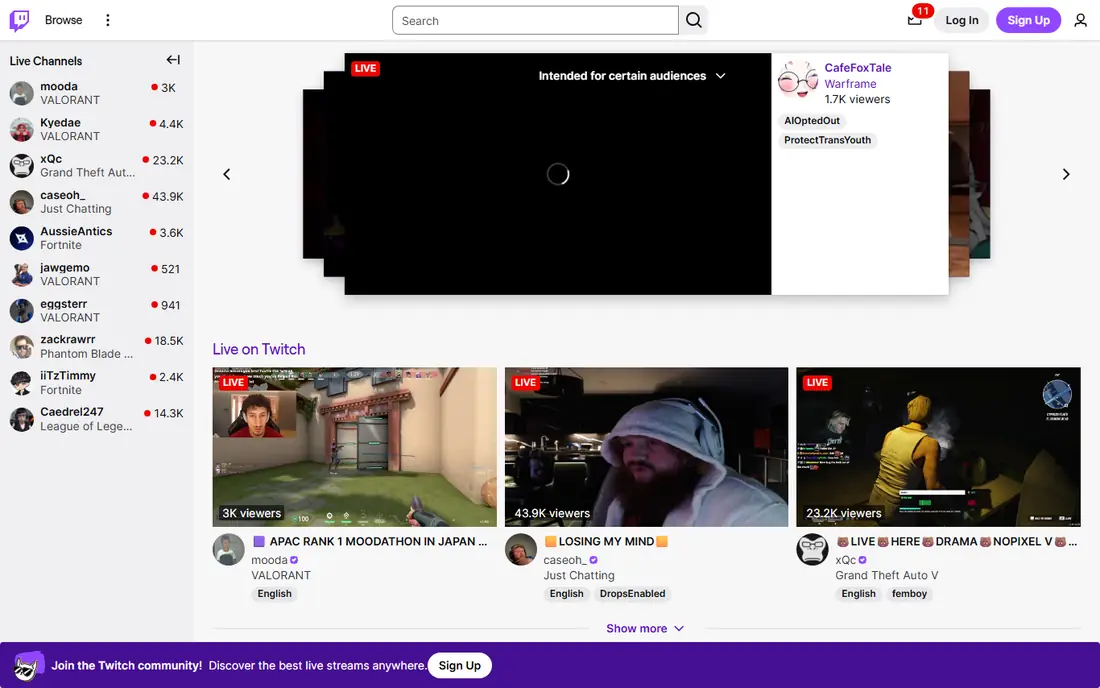Click xQc avatar under stream card
The height and width of the screenshot is (688, 1100).
point(812,550)
